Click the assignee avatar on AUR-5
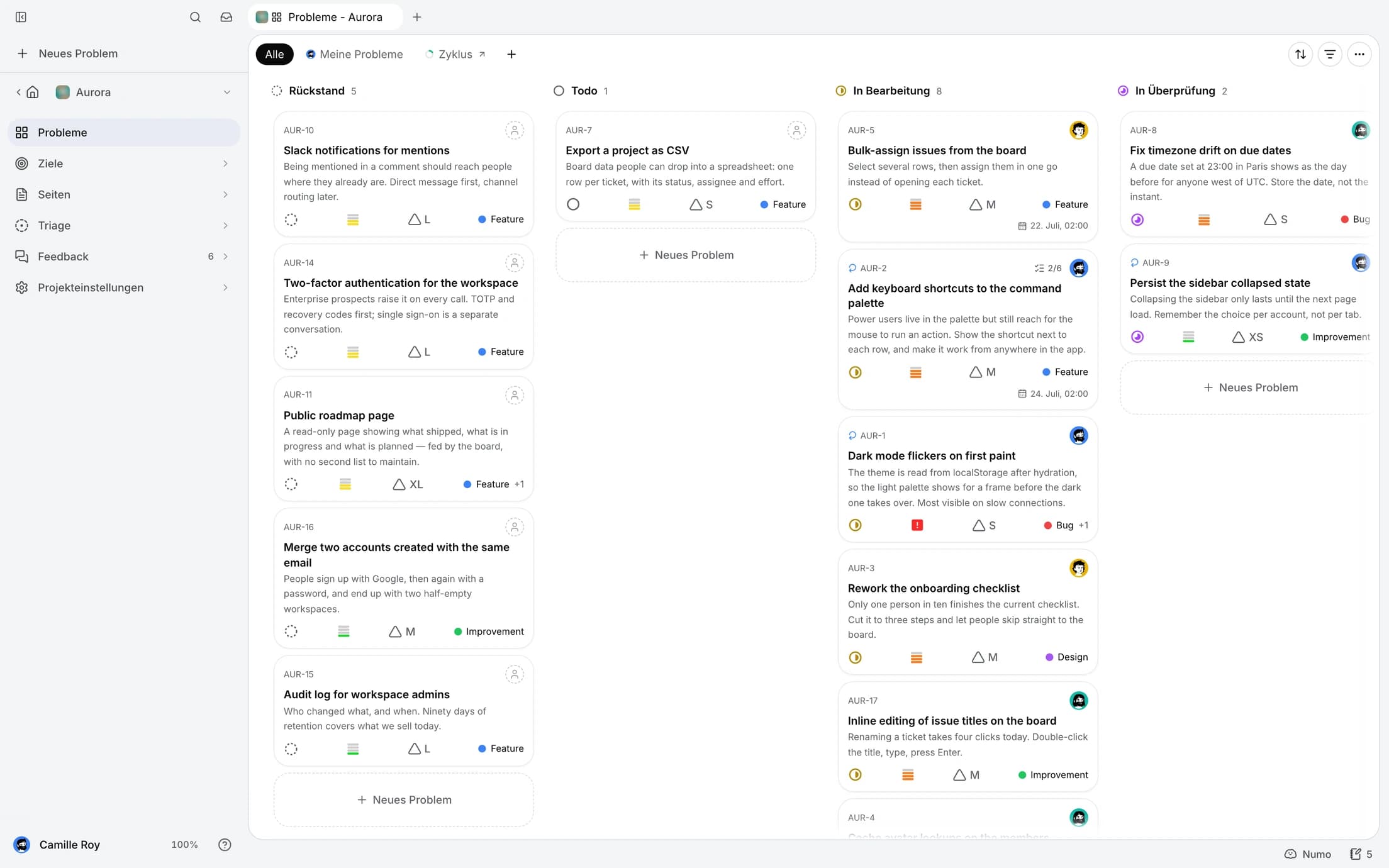 tap(1079, 130)
